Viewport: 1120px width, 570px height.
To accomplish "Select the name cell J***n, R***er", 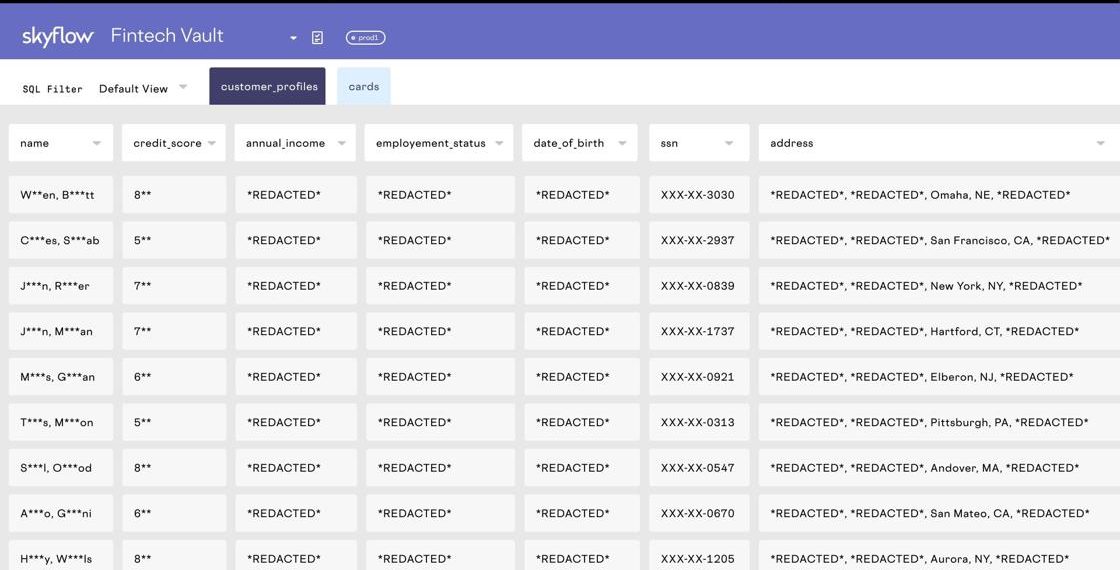I will pyautogui.click(x=61, y=286).
